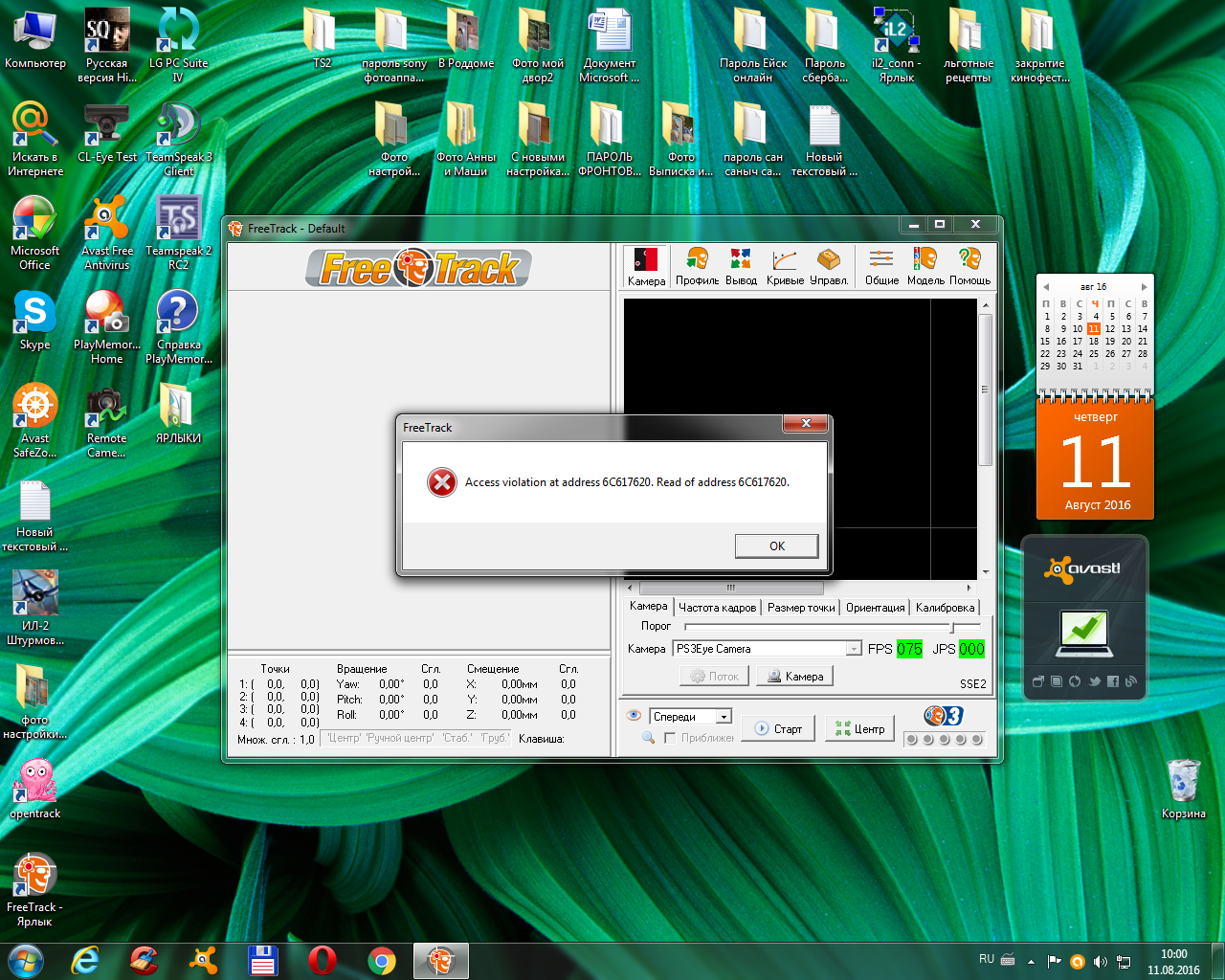Open the Камера toolbar page in FreeTrack
This screenshot has height=980, width=1225.
(646, 266)
